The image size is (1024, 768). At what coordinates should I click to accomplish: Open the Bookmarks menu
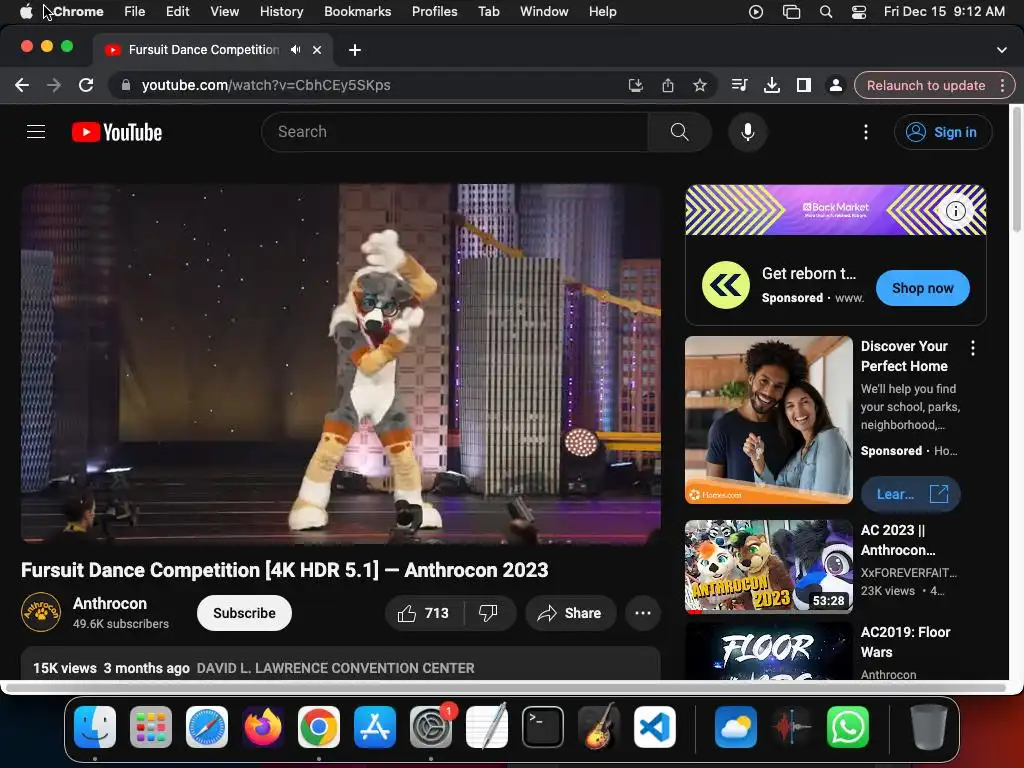pyautogui.click(x=357, y=12)
